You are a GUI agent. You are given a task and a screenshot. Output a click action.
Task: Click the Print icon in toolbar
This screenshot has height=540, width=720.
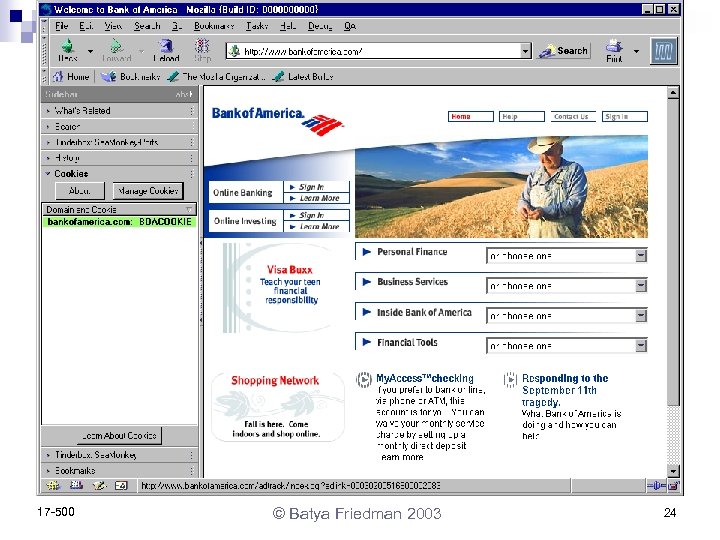click(614, 46)
